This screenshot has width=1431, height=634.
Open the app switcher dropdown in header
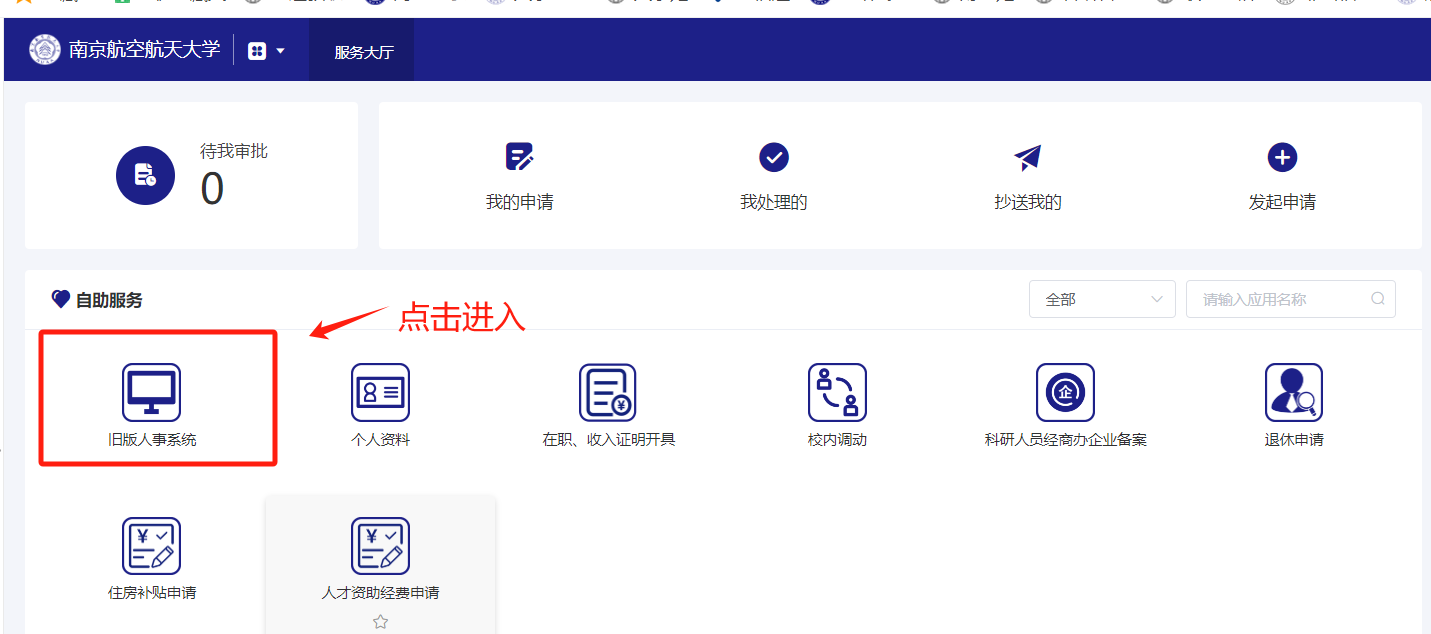(266, 51)
